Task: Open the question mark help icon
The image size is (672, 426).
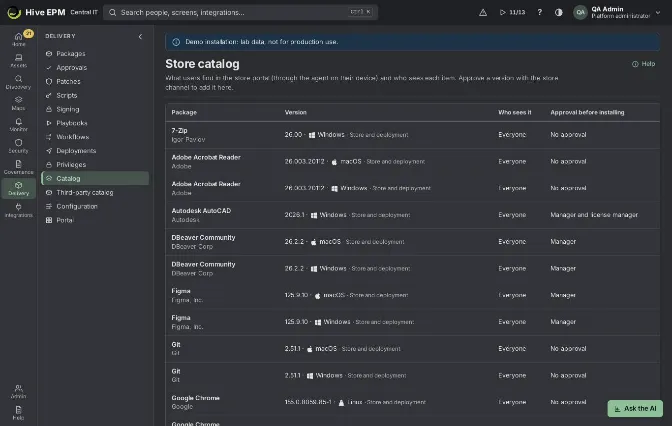Action: (540, 12)
